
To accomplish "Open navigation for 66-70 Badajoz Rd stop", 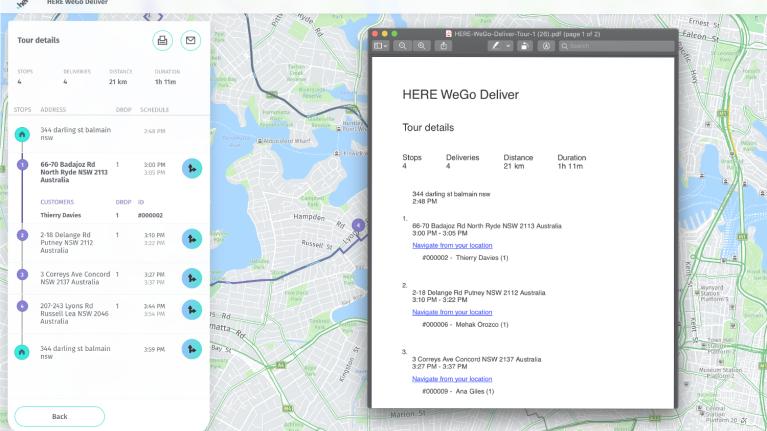I will point(192,168).
